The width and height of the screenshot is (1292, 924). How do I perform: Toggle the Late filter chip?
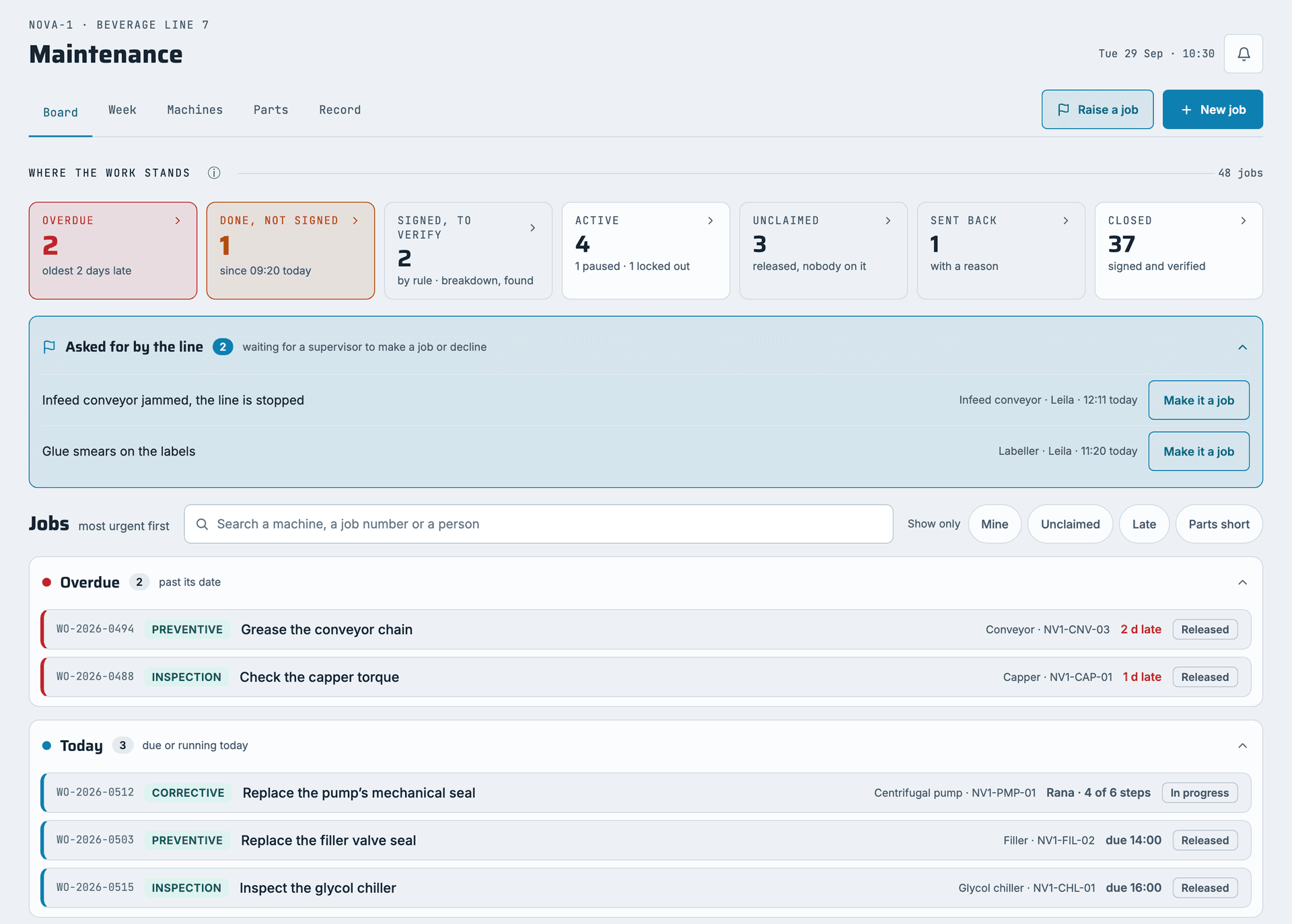pyautogui.click(x=1144, y=524)
